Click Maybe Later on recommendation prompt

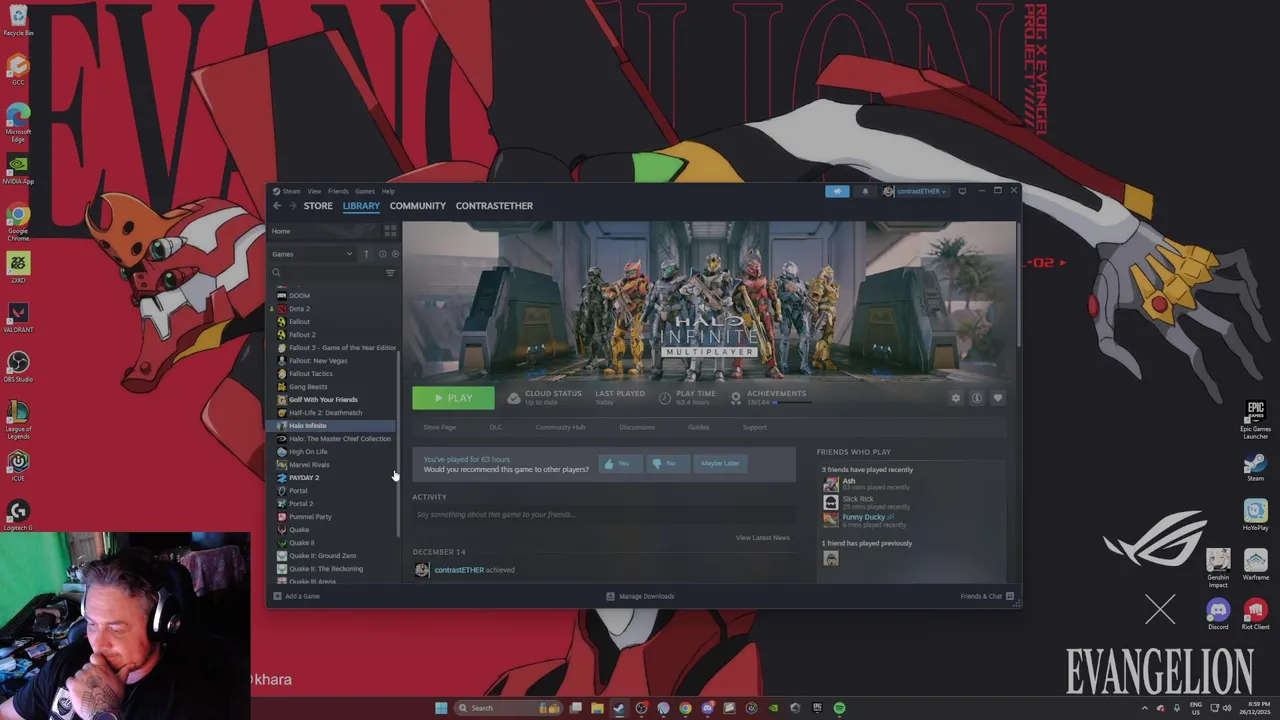(720, 464)
